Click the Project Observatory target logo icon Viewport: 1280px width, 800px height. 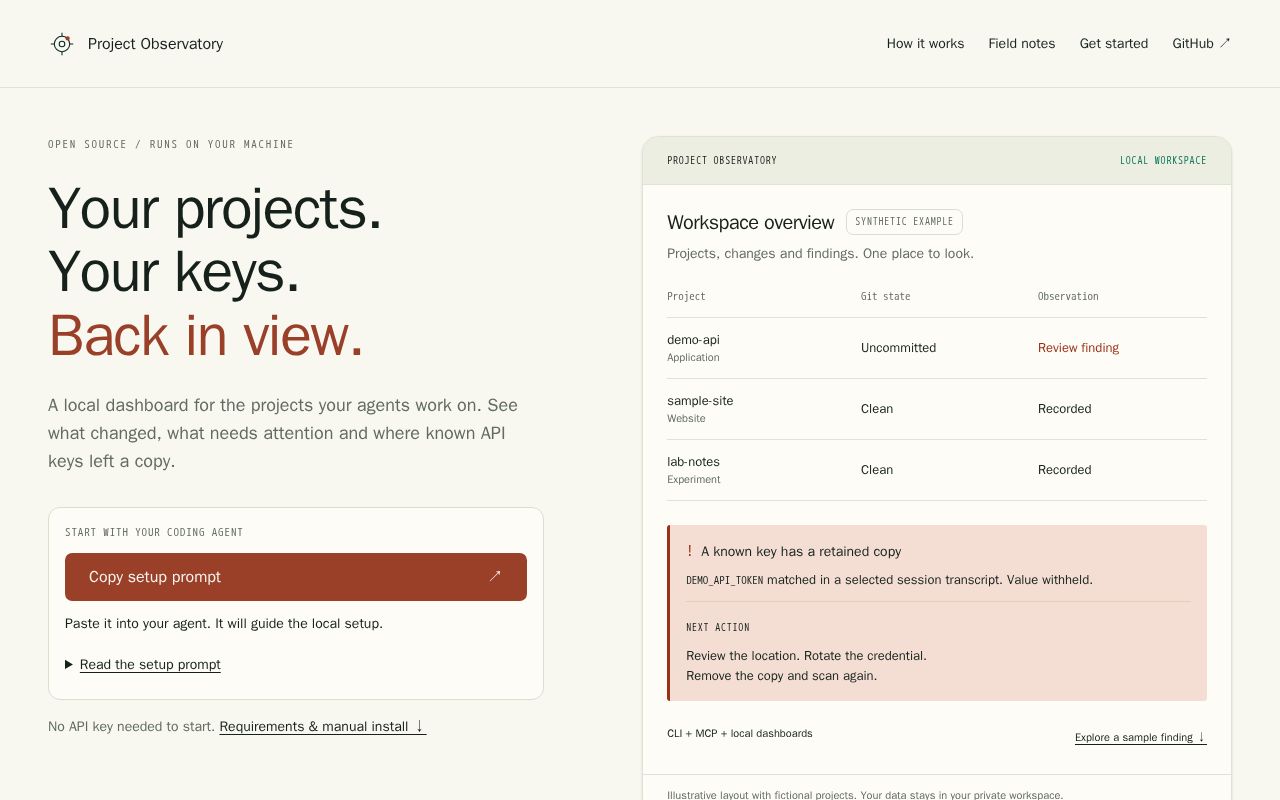62,44
